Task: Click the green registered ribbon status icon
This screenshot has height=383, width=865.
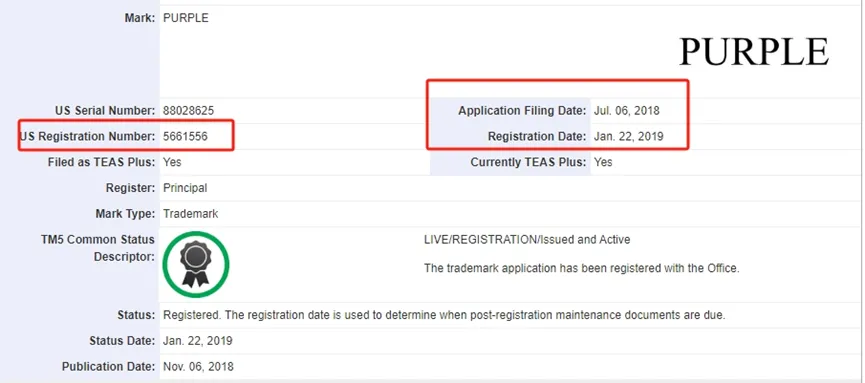Action: coord(196,264)
